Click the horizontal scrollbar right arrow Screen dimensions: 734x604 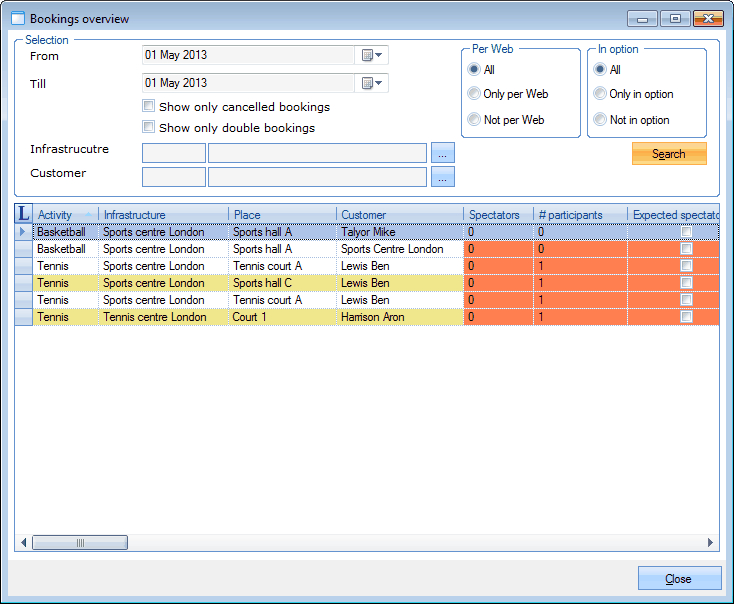711,542
